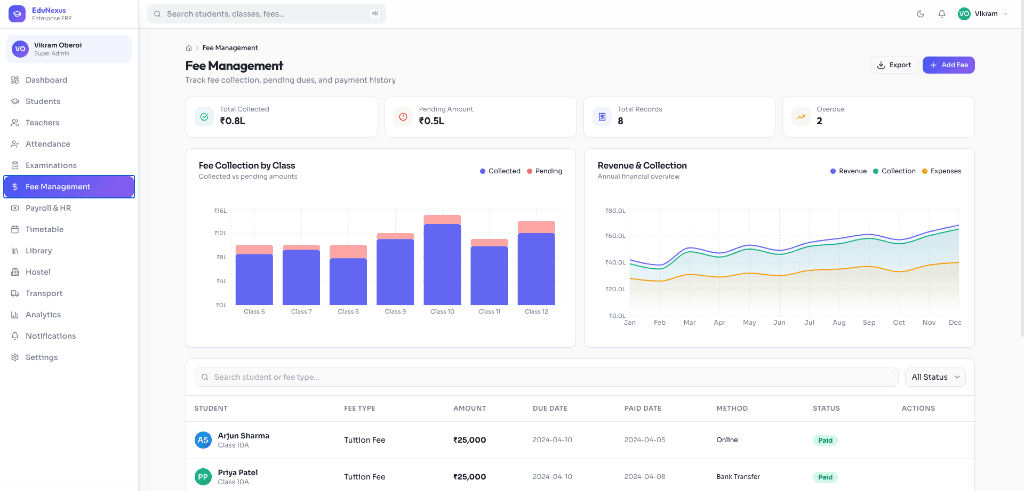This screenshot has width=1024, height=491.
Task: Toggle Collection legend in line chart
Action: tap(894, 171)
